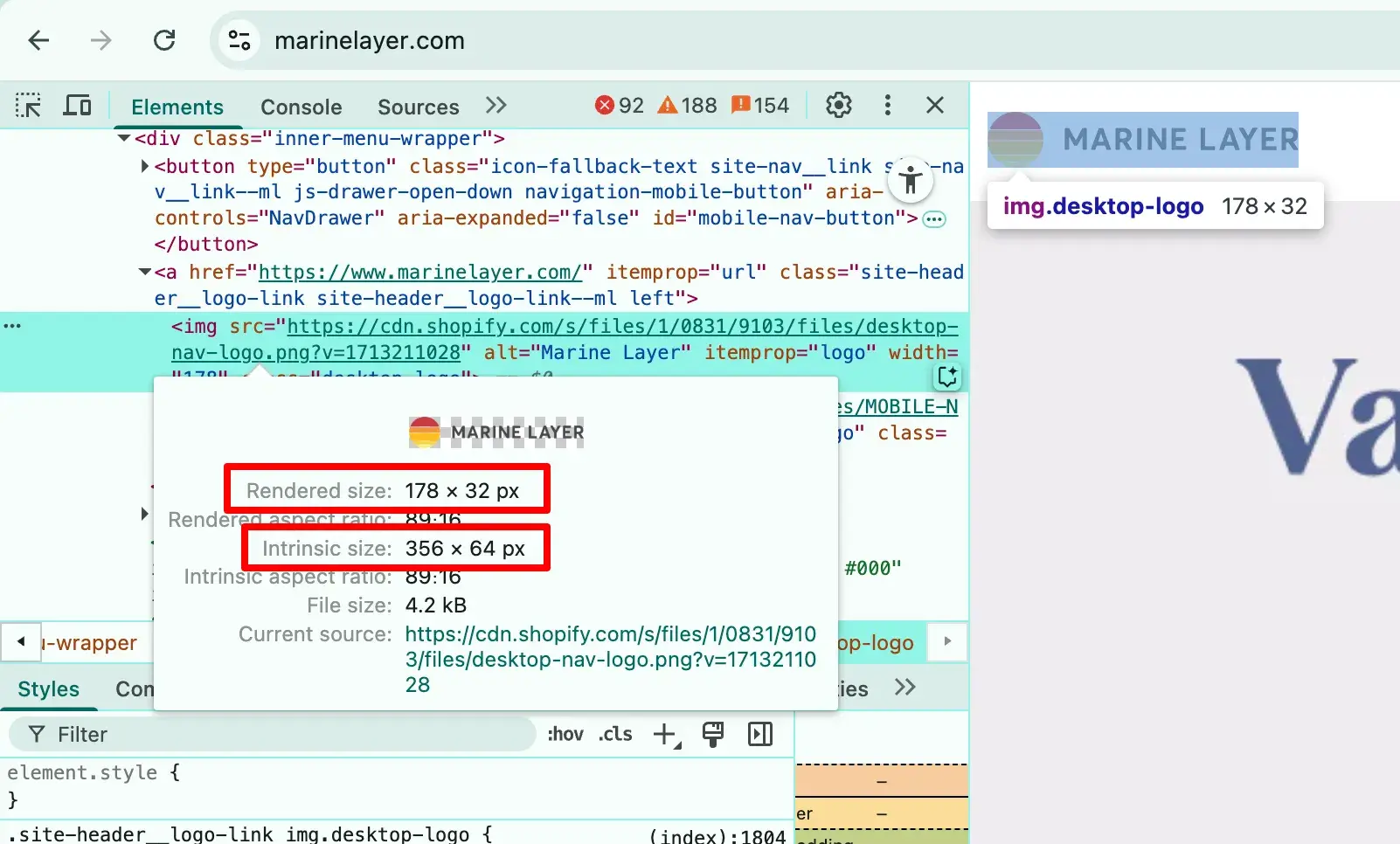Switch to the Styles pane tab

[x=49, y=689]
